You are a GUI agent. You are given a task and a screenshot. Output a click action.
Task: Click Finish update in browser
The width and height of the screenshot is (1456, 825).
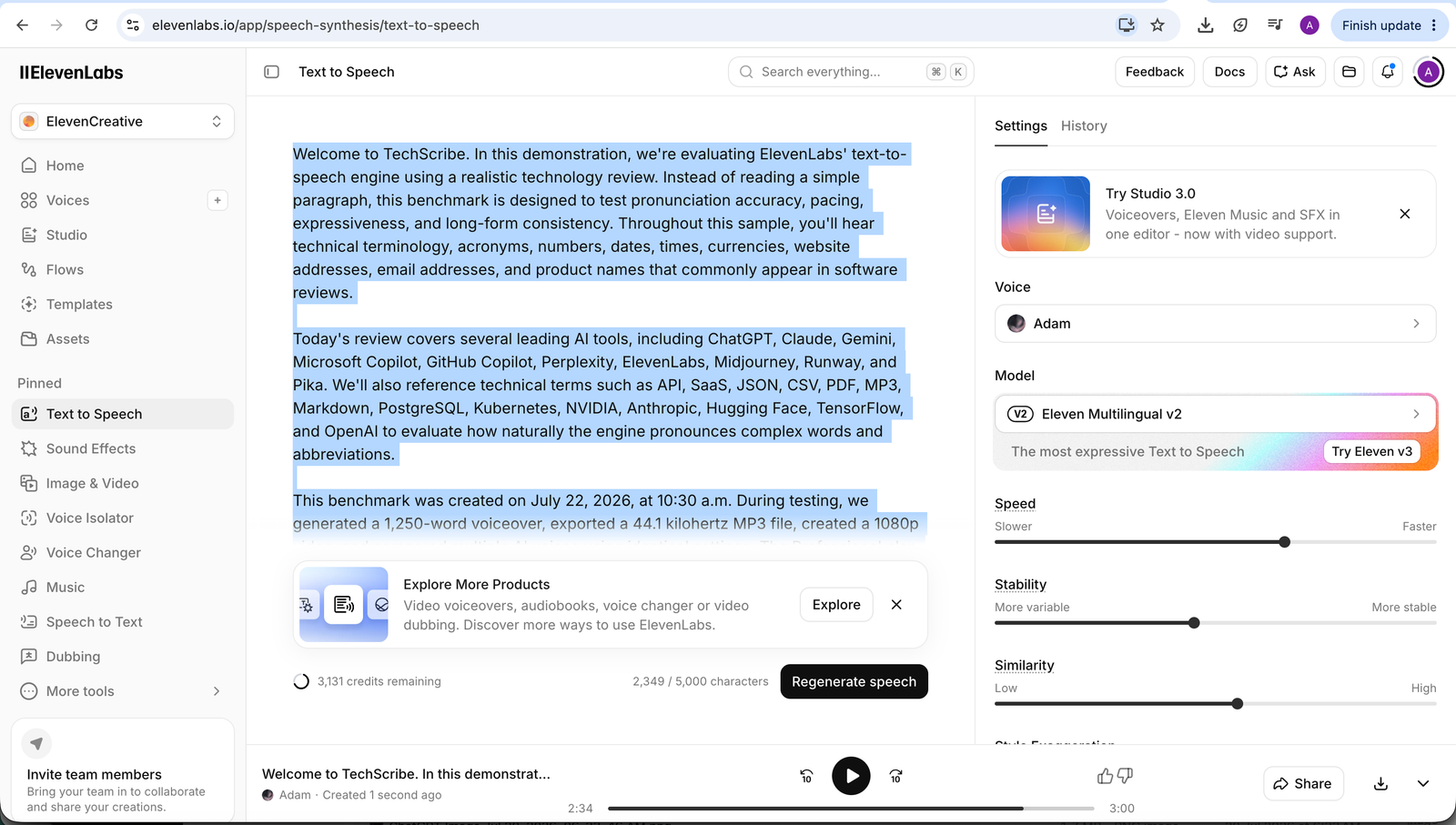point(1390,25)
